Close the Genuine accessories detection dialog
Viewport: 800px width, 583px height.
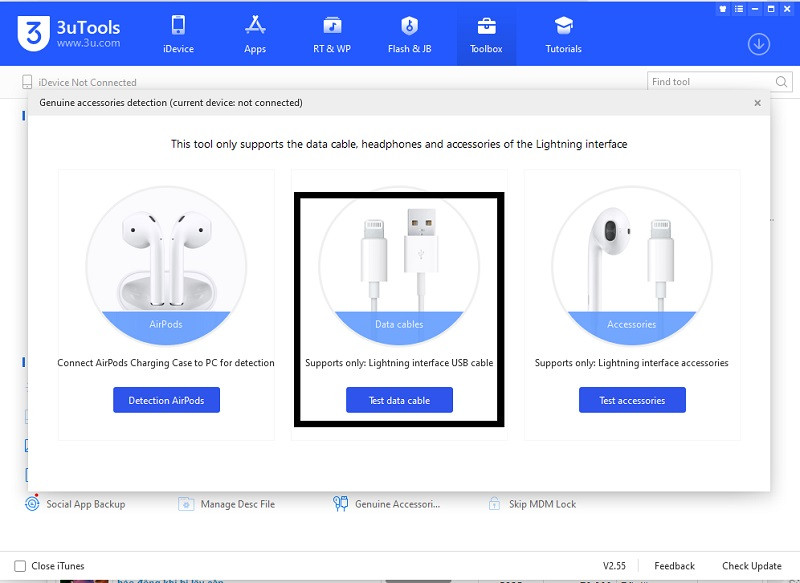point(757,103)
